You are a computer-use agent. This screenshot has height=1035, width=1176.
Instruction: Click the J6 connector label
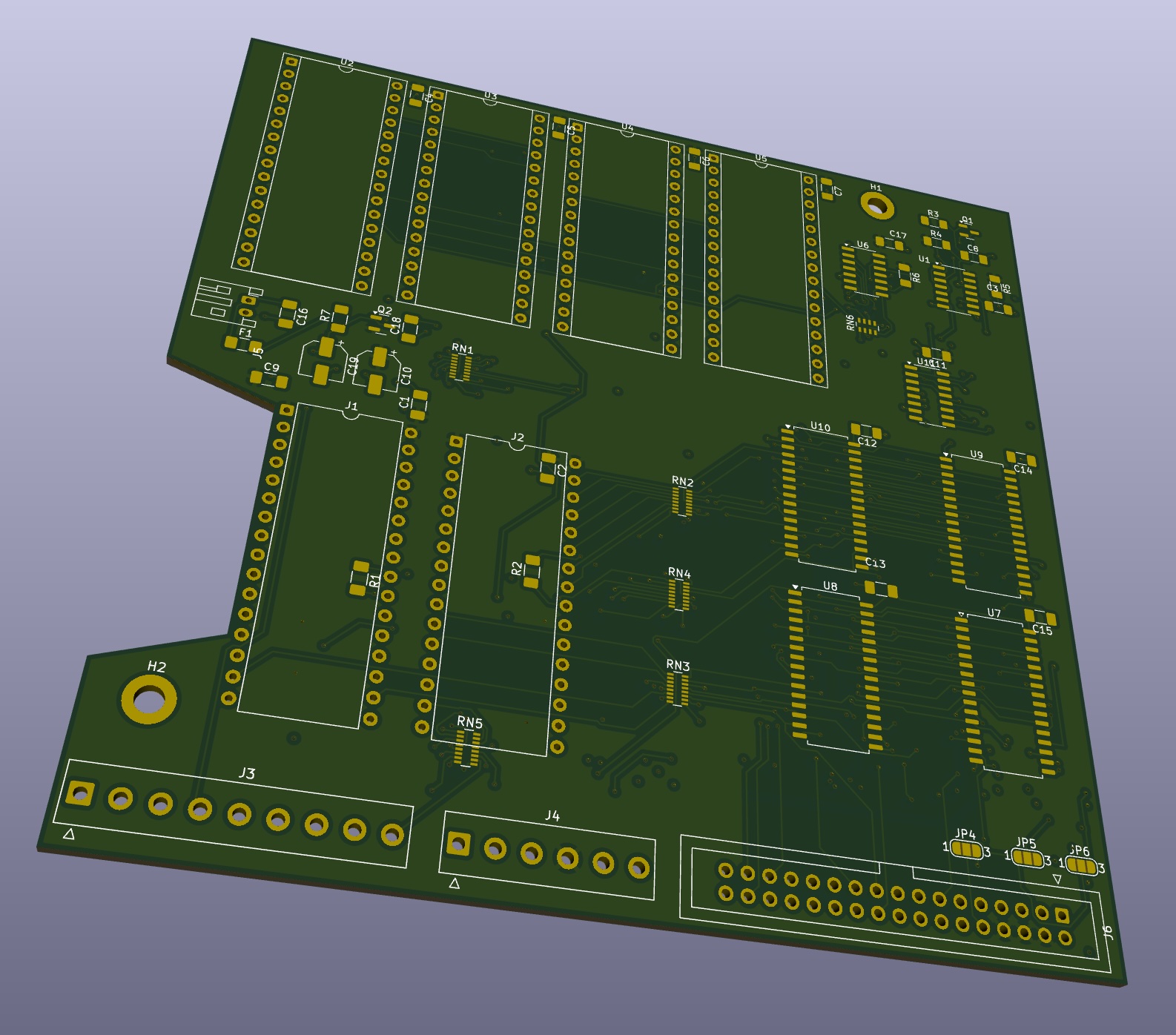pos(1108,932)
